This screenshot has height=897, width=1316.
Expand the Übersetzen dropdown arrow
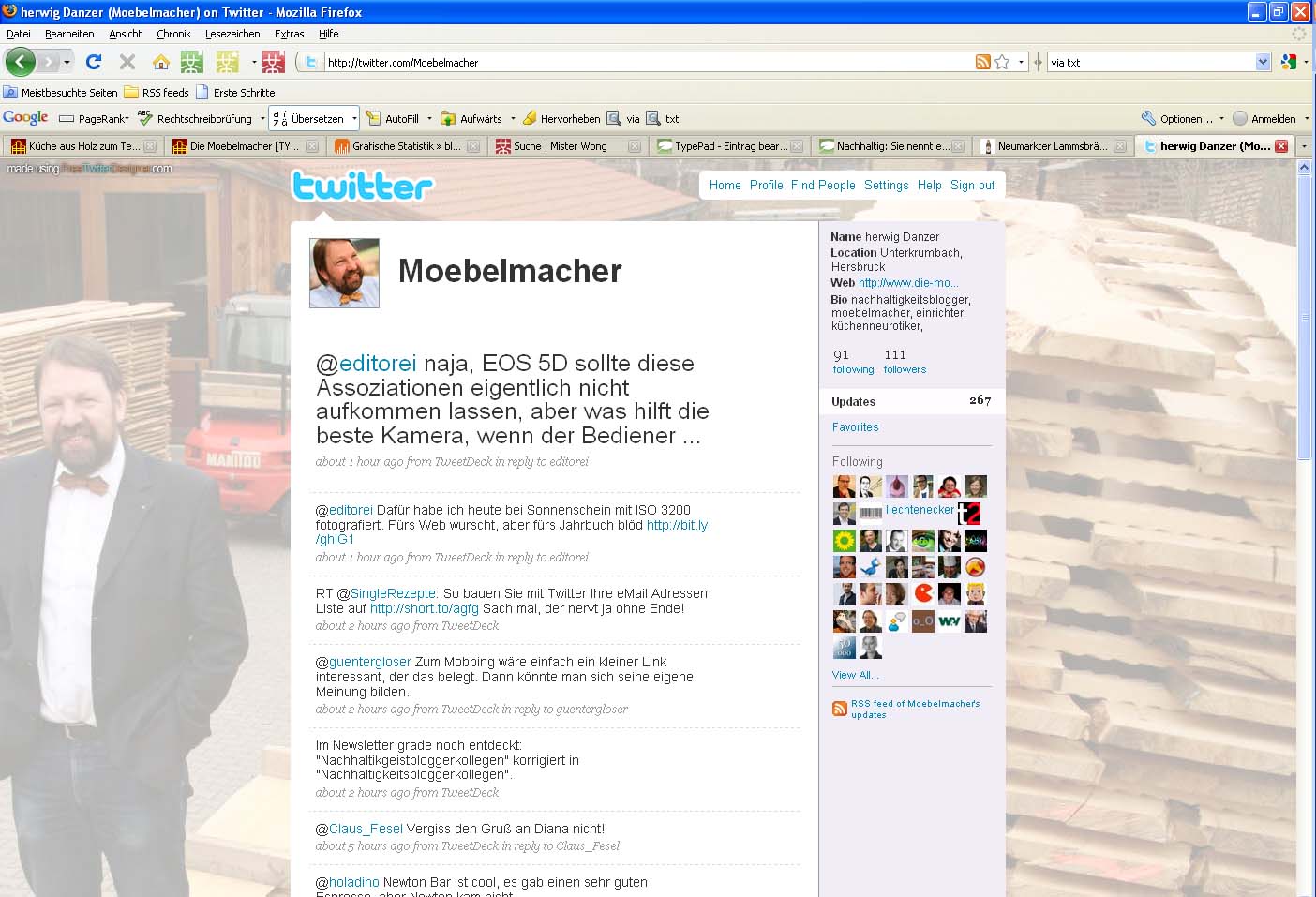(x=354, y=119)
